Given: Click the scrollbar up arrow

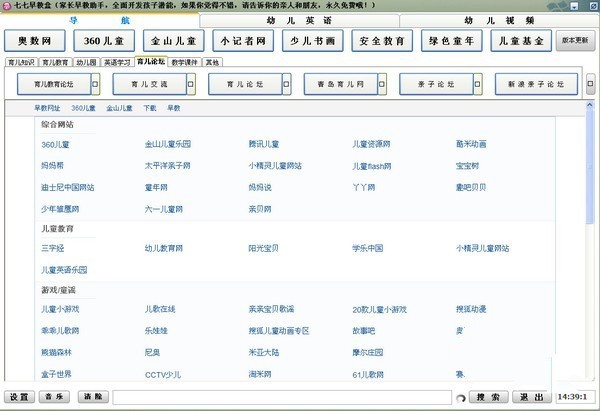Looking at the screenshot, I should point(590,104).
